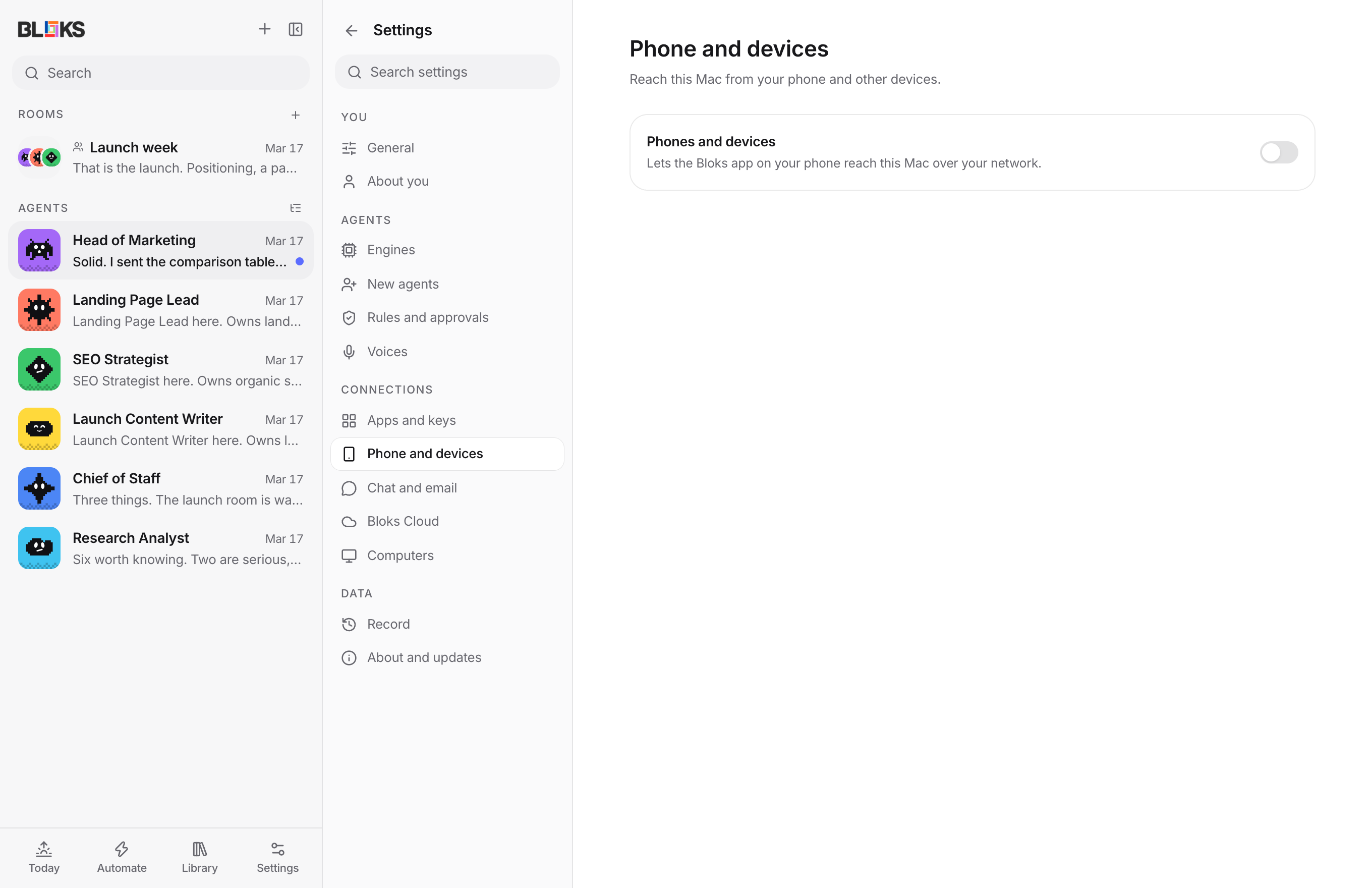Open Record settings
The height and width of the screenshot is (888, 1372).
pos(447,624)
